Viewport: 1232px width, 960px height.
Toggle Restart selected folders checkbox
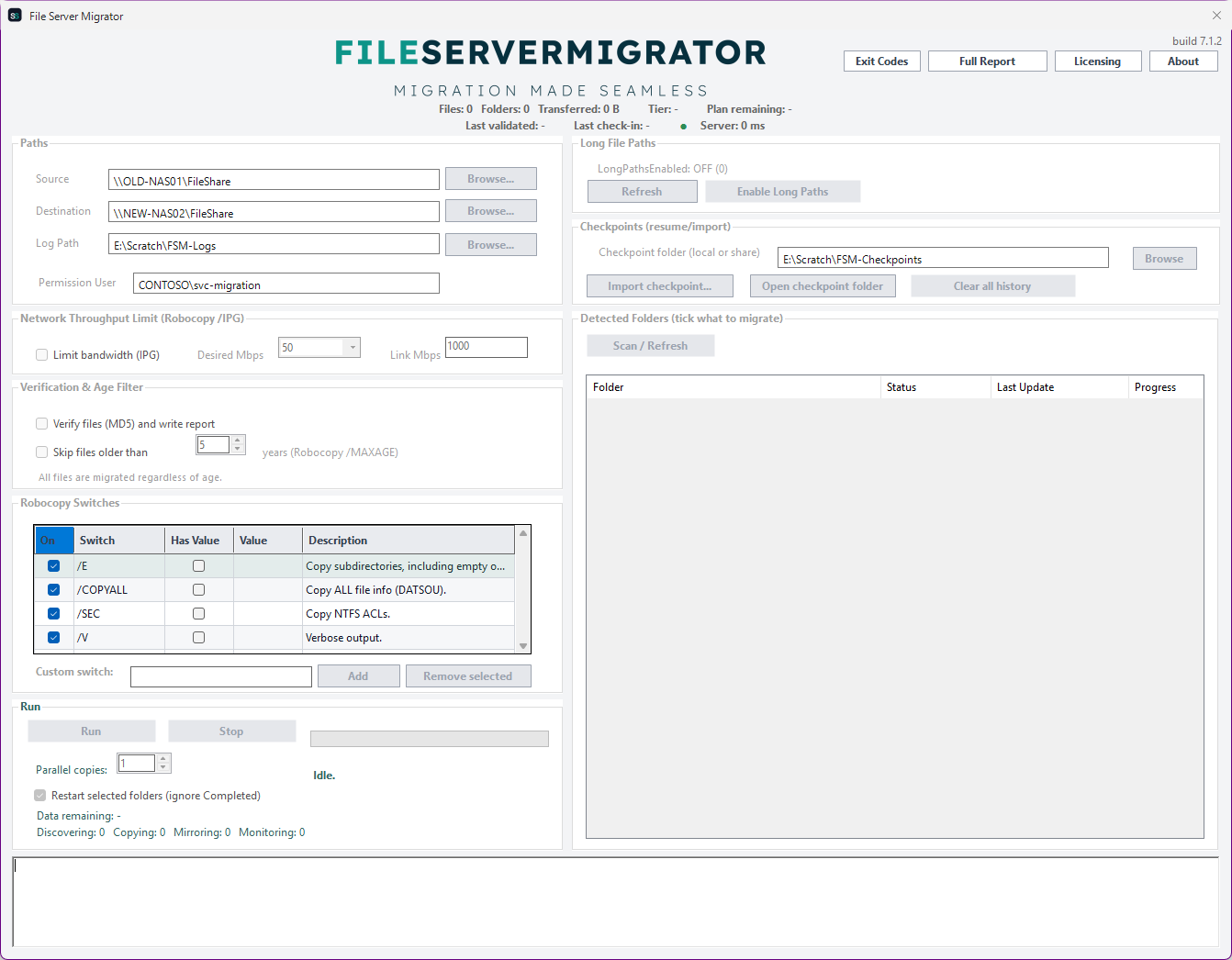tap(40, 796)
